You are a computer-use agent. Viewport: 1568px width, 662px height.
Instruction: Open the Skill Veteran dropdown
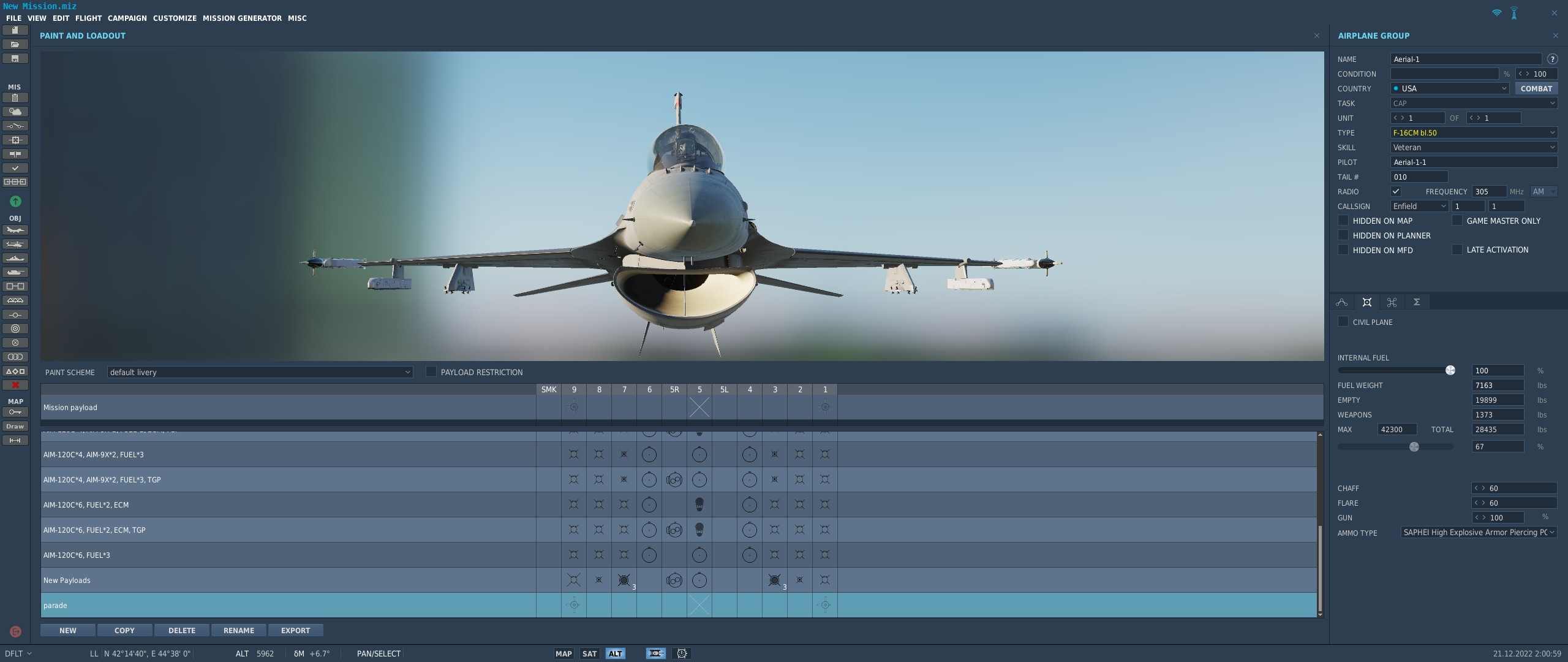1474,147
